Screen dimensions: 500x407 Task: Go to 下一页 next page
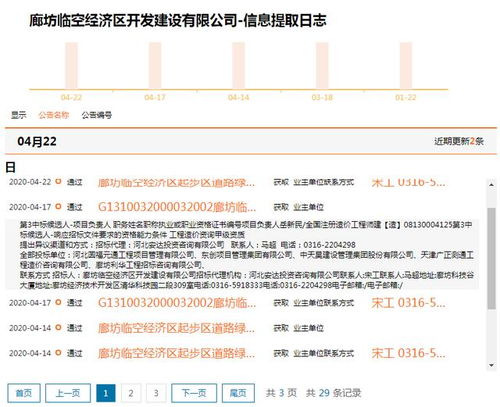click(194, 393)
